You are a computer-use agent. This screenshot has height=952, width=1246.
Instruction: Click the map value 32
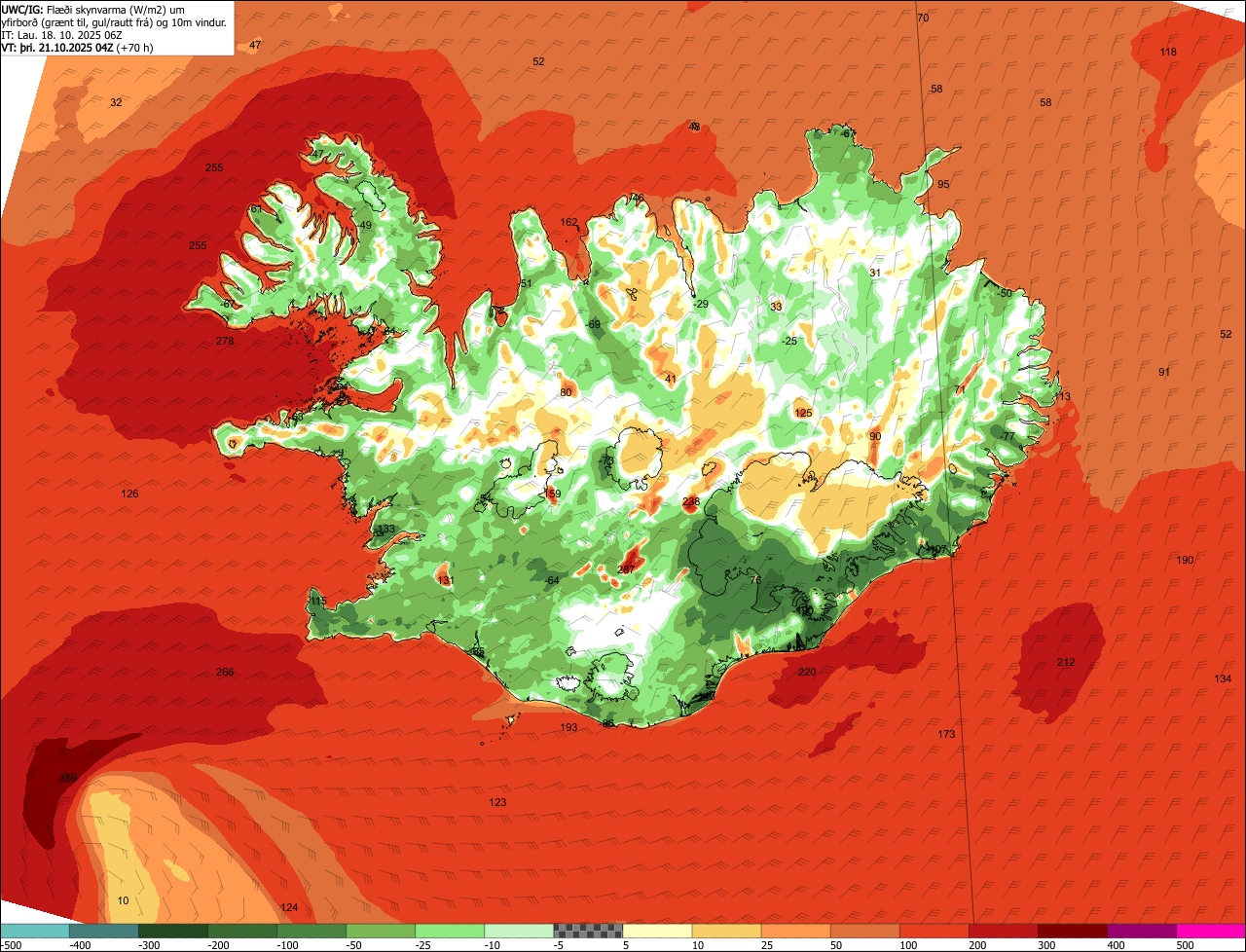coord(116,102)
